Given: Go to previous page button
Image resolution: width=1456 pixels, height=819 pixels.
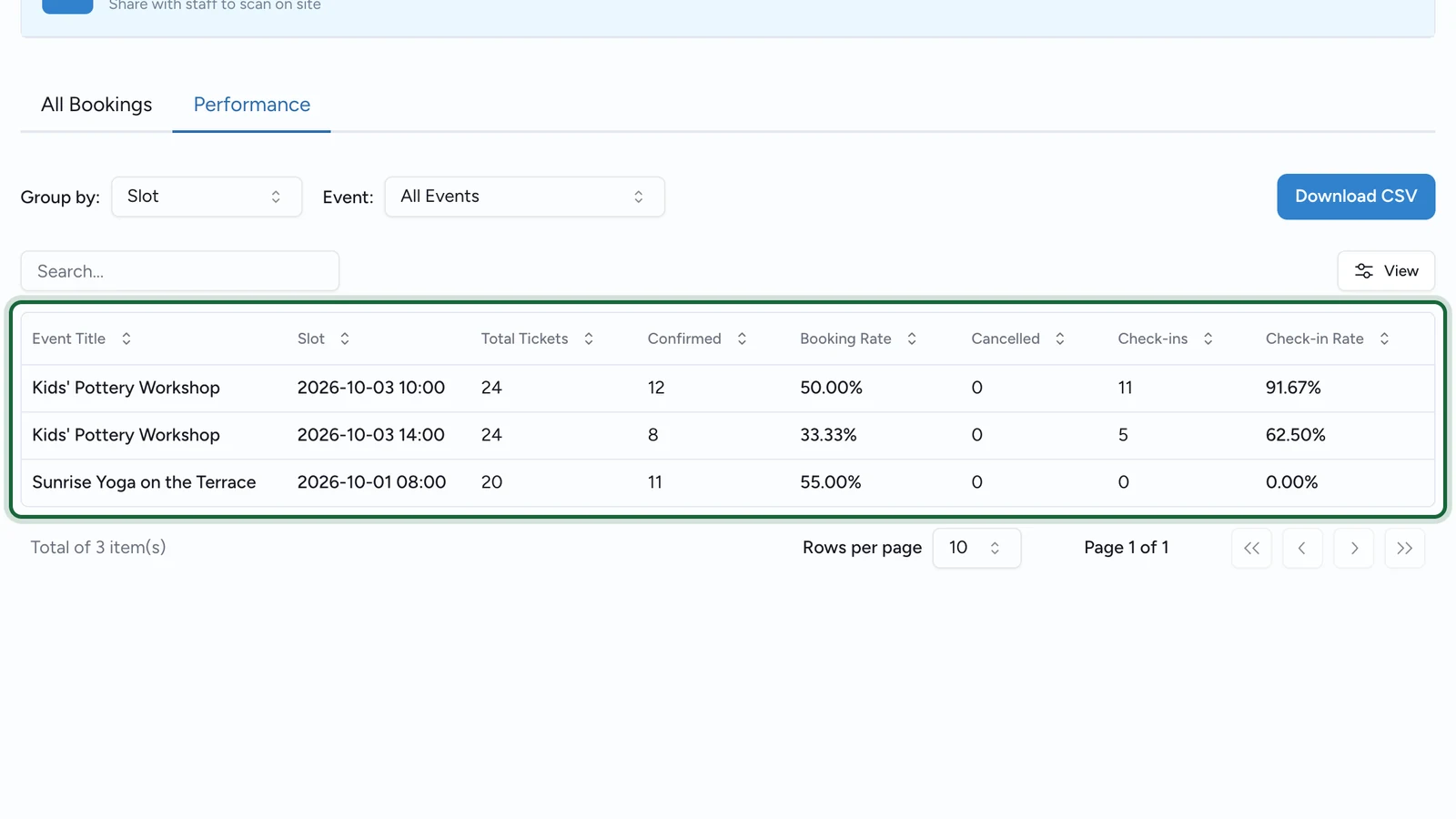Looking at the screenshot, I should coord(1303,548).
